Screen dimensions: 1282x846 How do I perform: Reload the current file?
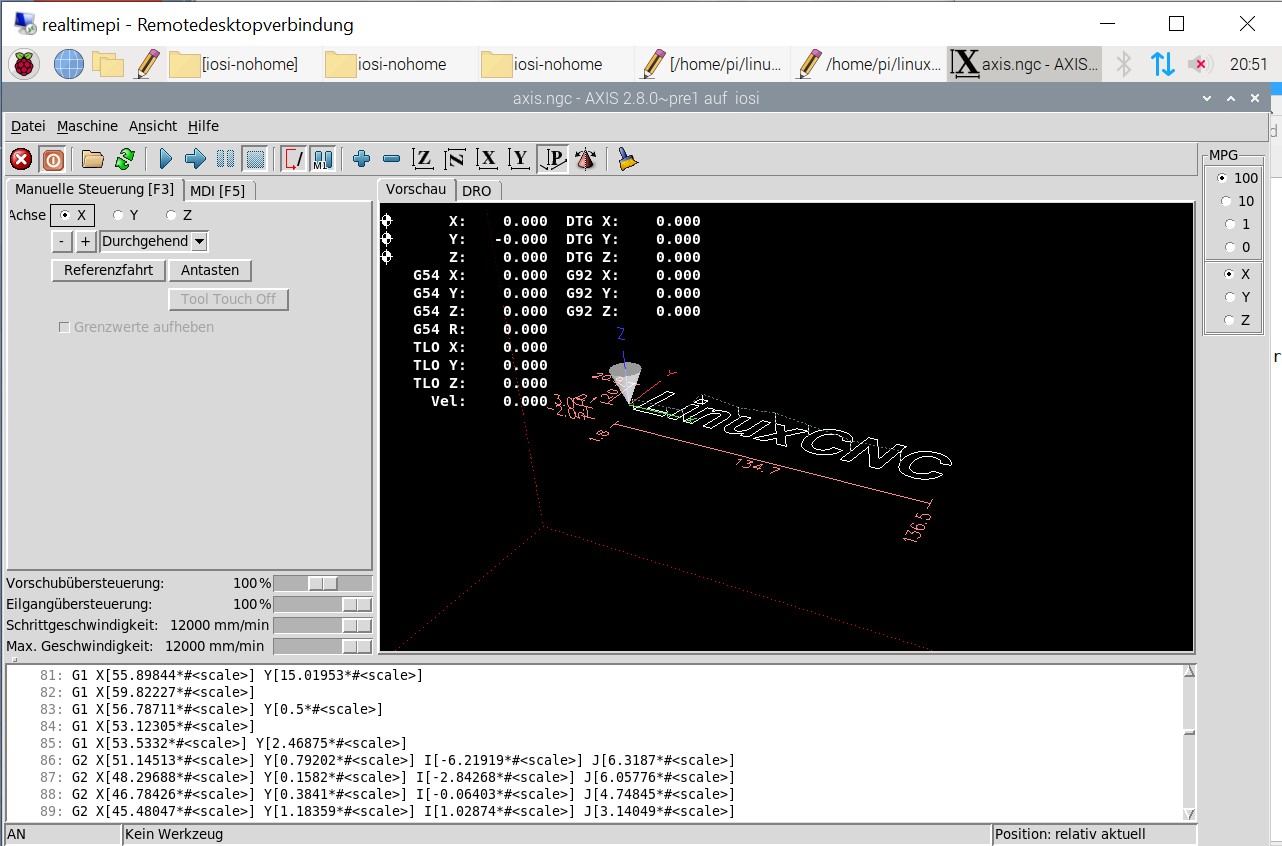pos(124,159)
